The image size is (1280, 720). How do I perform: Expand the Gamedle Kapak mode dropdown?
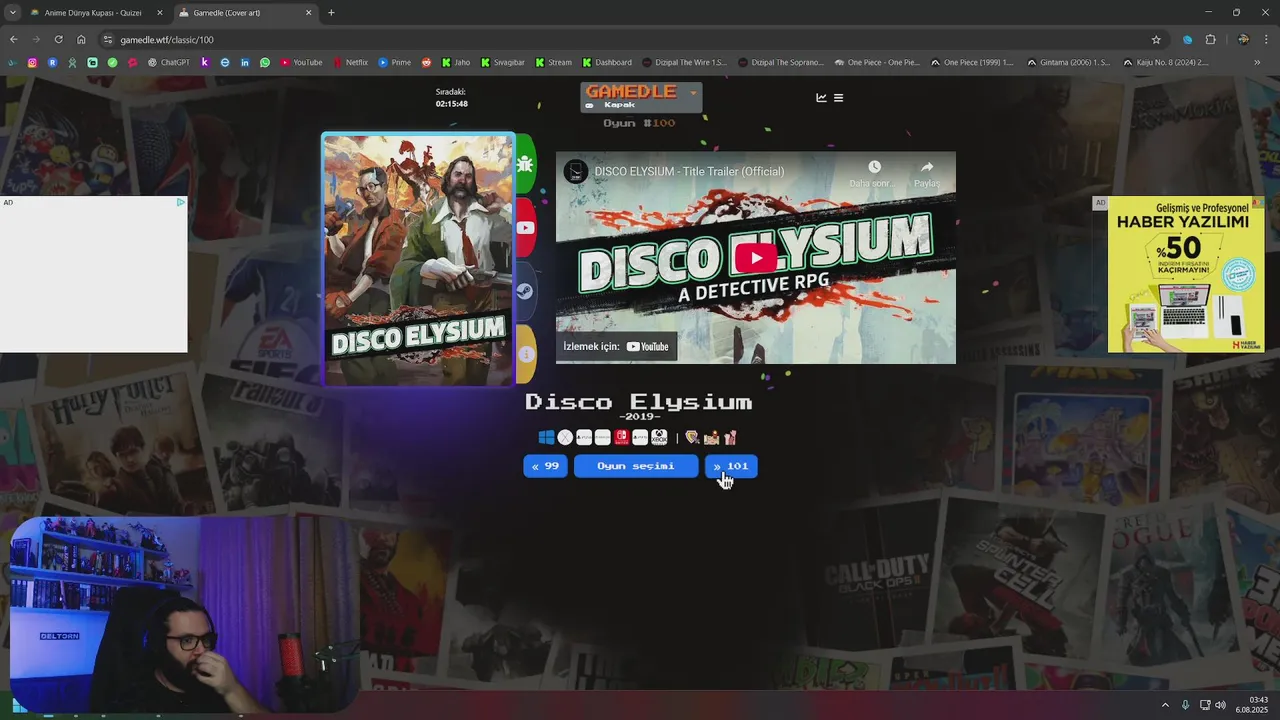pyautogui.click(x=641, y=97)
